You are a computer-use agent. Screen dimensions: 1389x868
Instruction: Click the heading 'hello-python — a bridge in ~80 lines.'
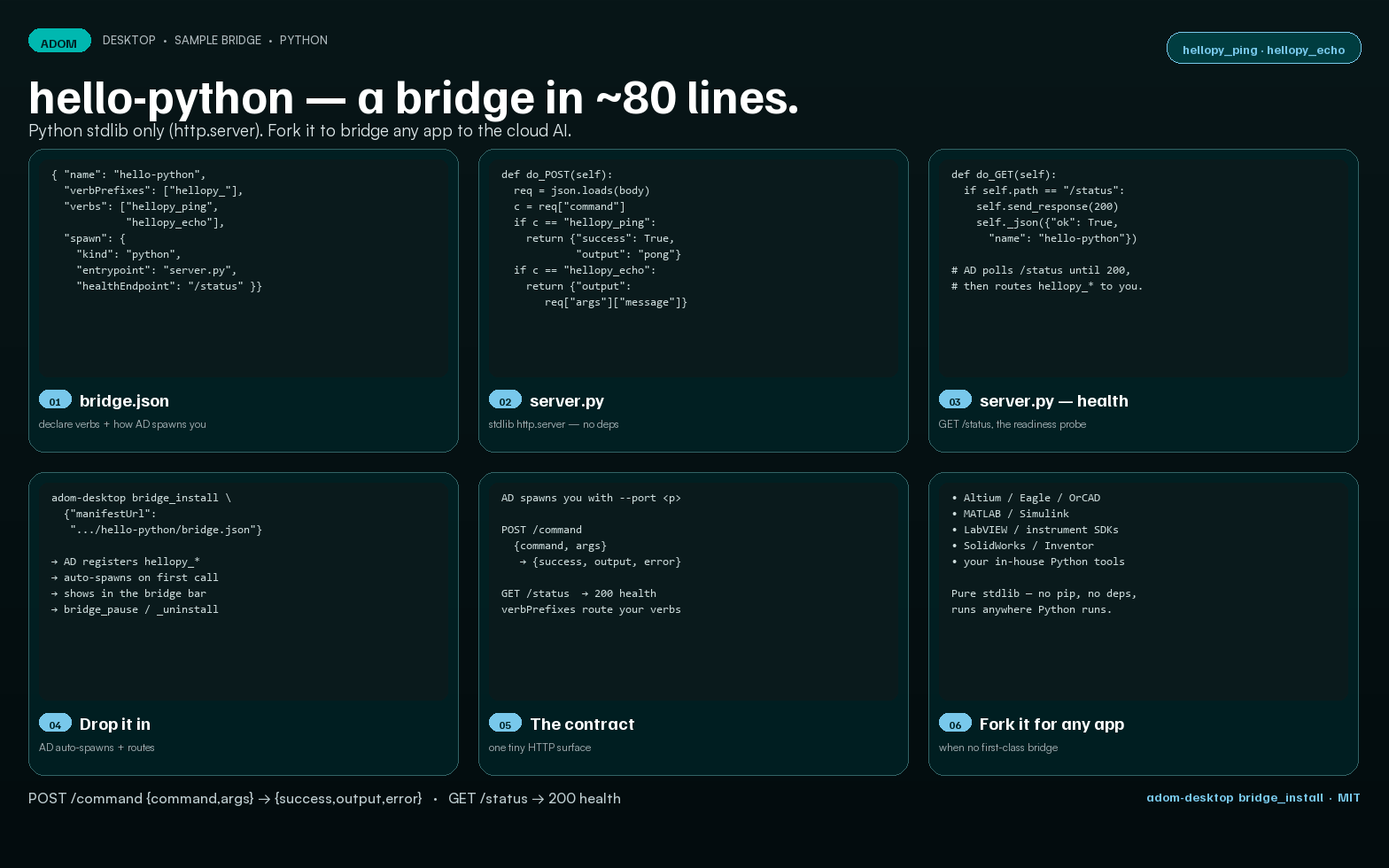click(414, 97)
